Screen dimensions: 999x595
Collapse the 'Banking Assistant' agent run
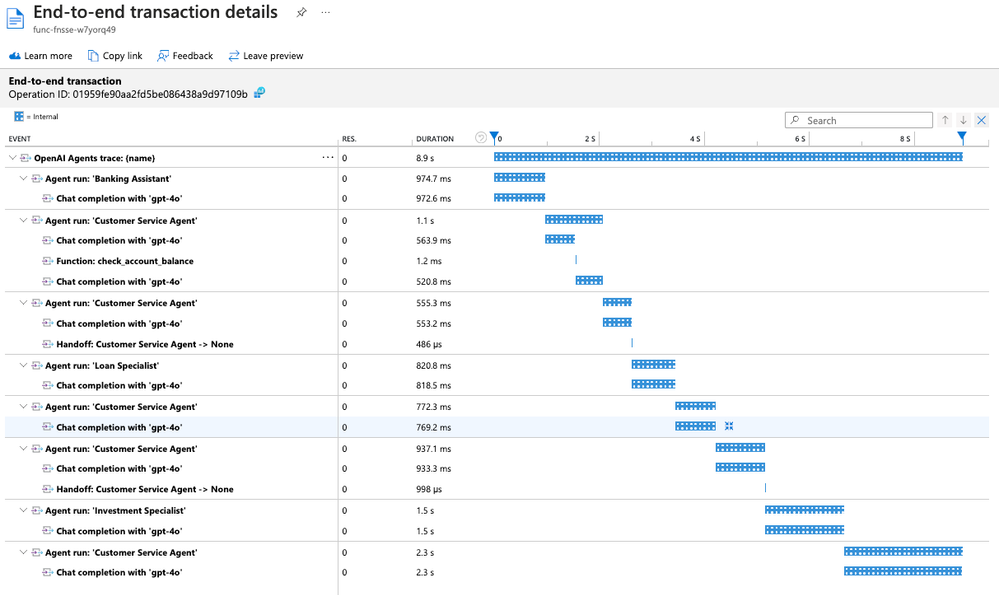click(x=24, y=178)
